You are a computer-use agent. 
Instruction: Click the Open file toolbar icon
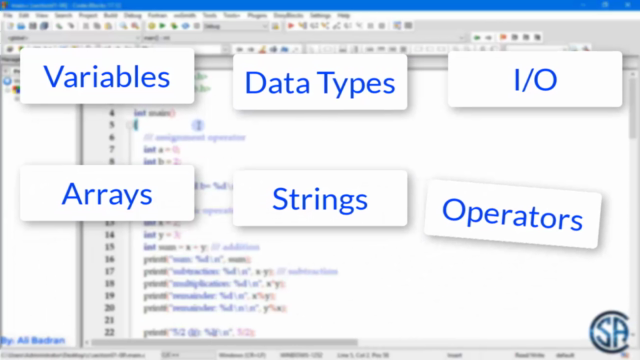[x=21, y=26]
